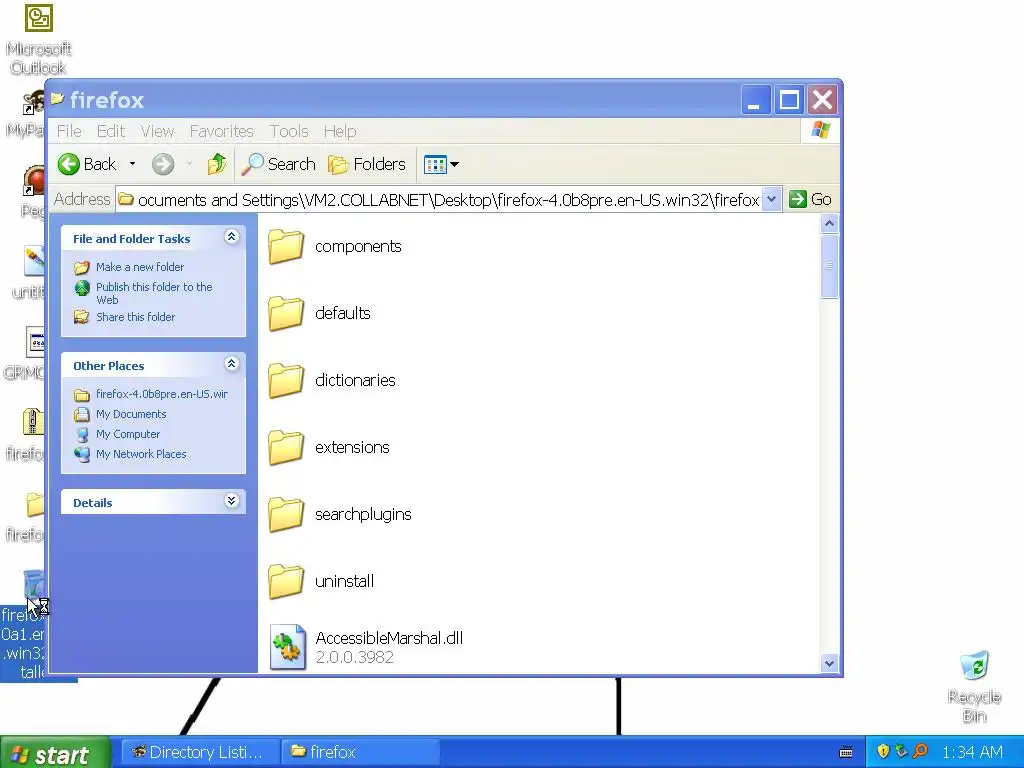Screen dimensions: 1024x768
Task: Click the Make a new folder link
Action: pos(140,267)
